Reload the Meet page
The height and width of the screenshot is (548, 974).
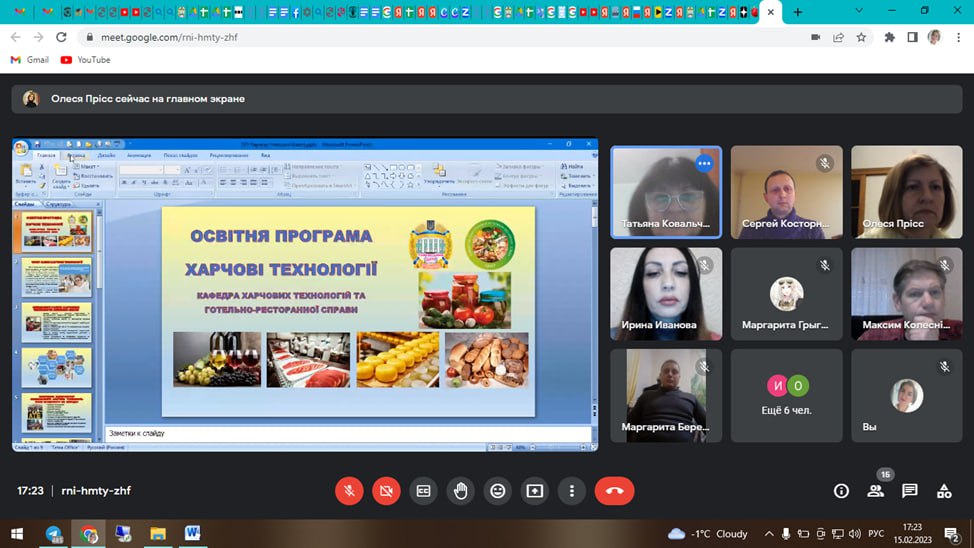point(61,37)
